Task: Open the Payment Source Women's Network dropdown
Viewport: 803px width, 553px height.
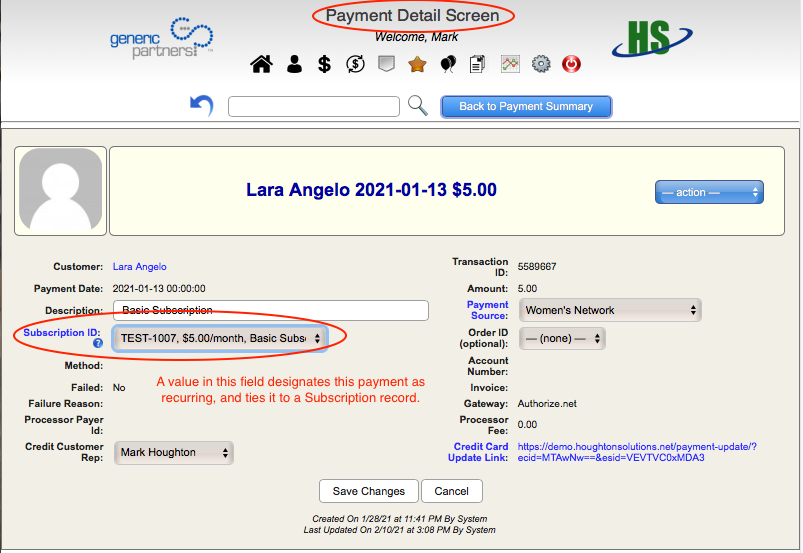Action: click(x=609, y=310)
